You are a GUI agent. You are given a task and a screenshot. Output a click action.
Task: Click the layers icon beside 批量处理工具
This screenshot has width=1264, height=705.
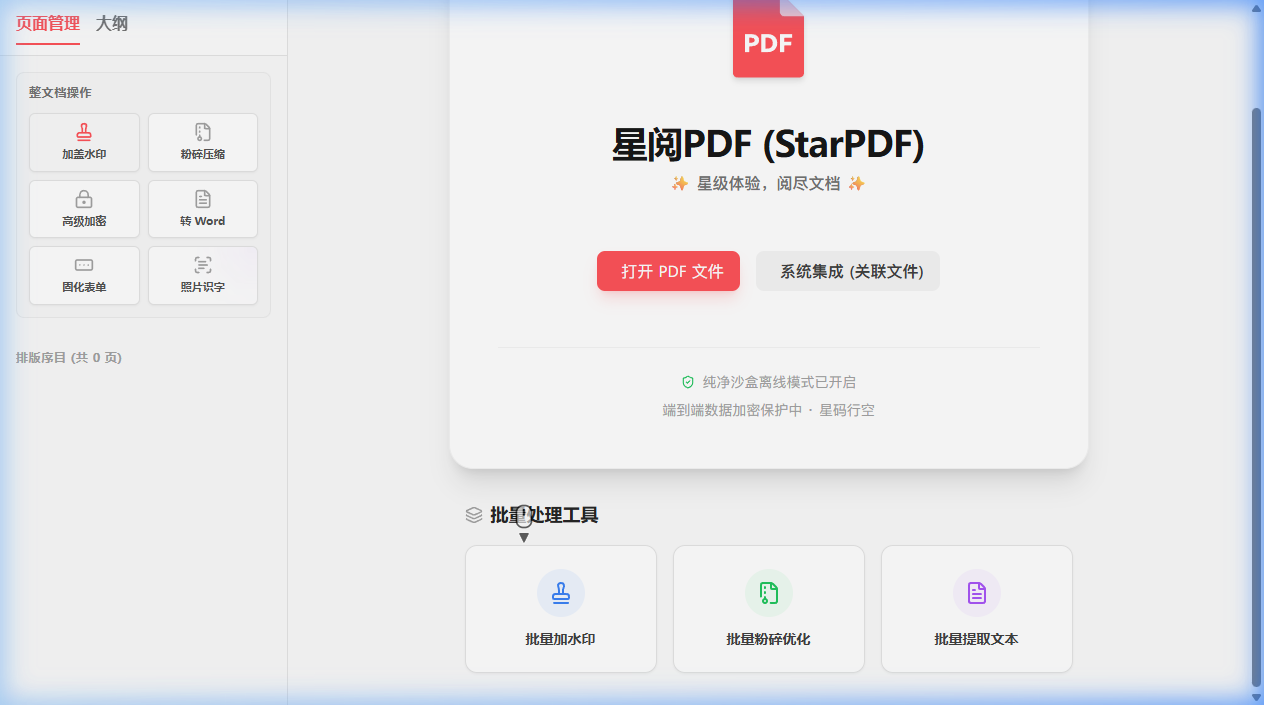474,515
